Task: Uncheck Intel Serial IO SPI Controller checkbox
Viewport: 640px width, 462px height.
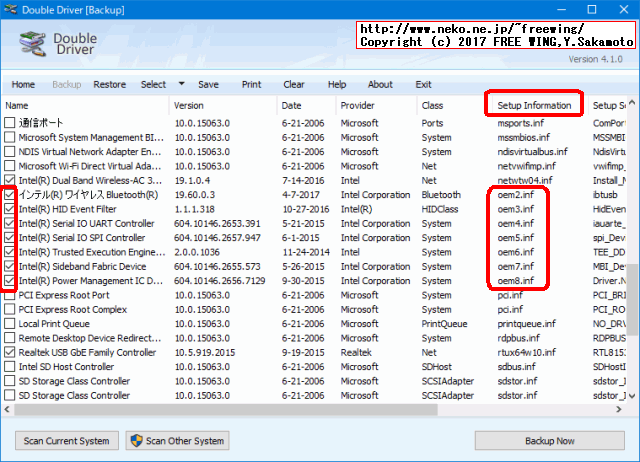Action: point(9,238)
